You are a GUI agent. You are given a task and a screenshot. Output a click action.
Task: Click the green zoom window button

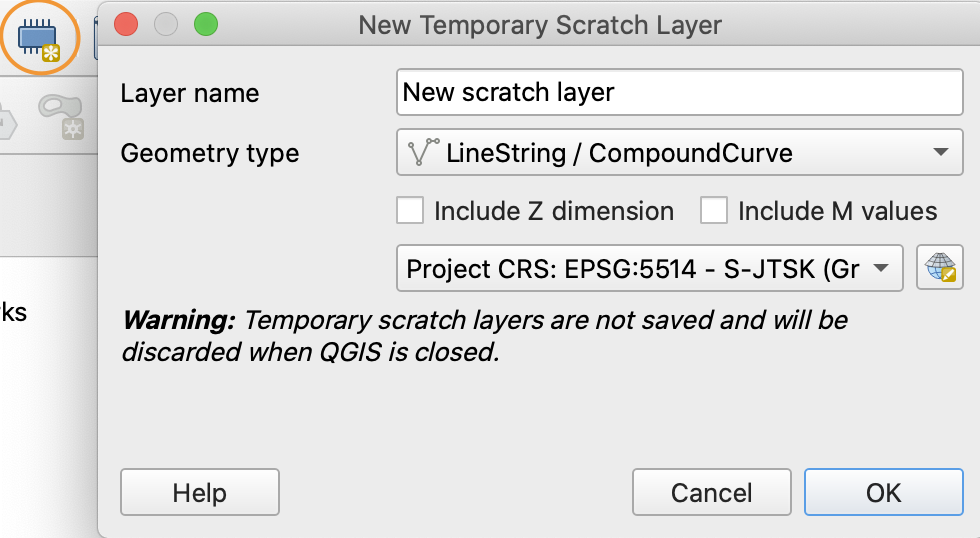[206, 25]
